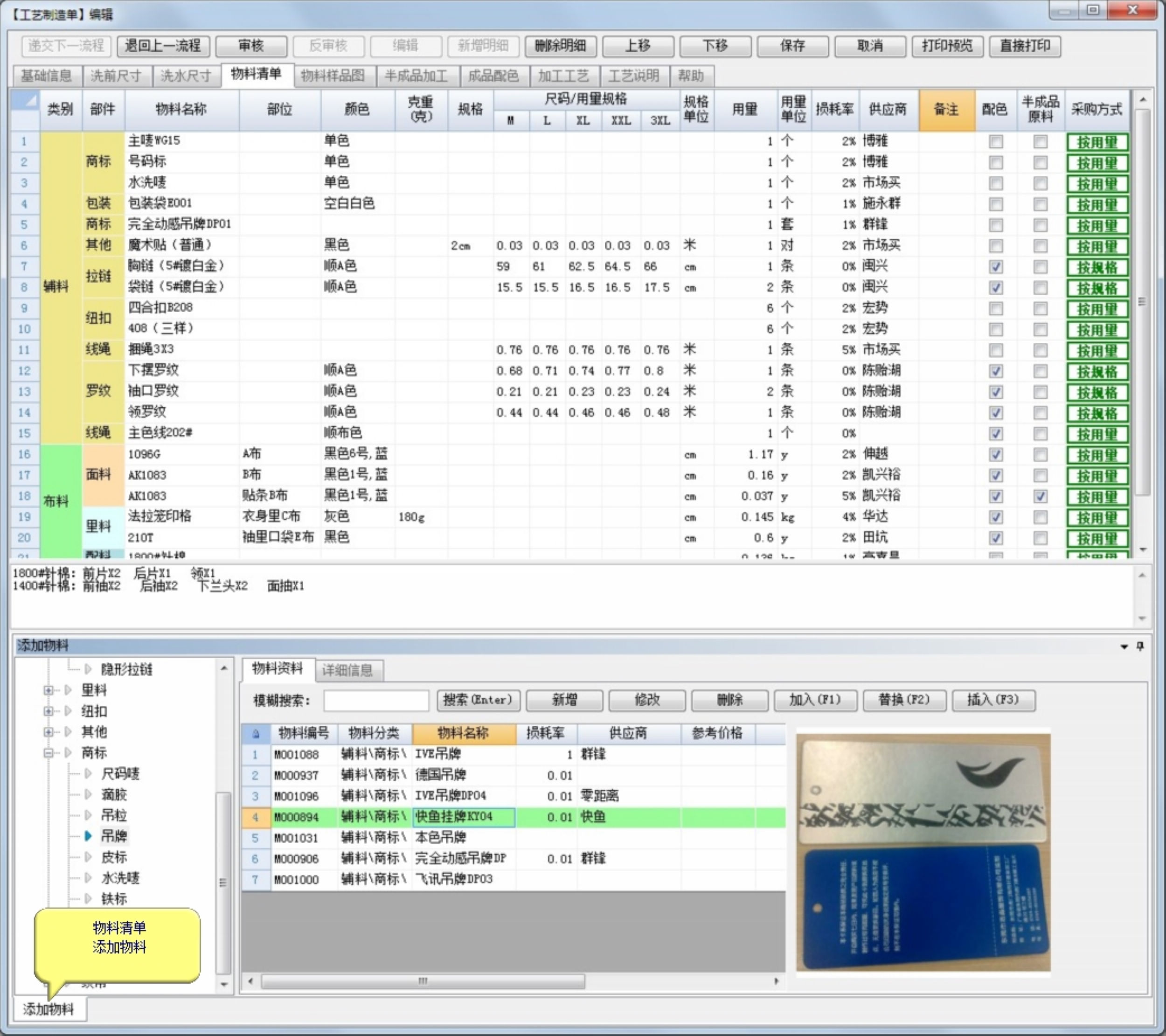This screenshot has height=1036, width=1166.
Task: Uncheck 配色 checkbox for 胸链 row 7
Action: (995, 266)
